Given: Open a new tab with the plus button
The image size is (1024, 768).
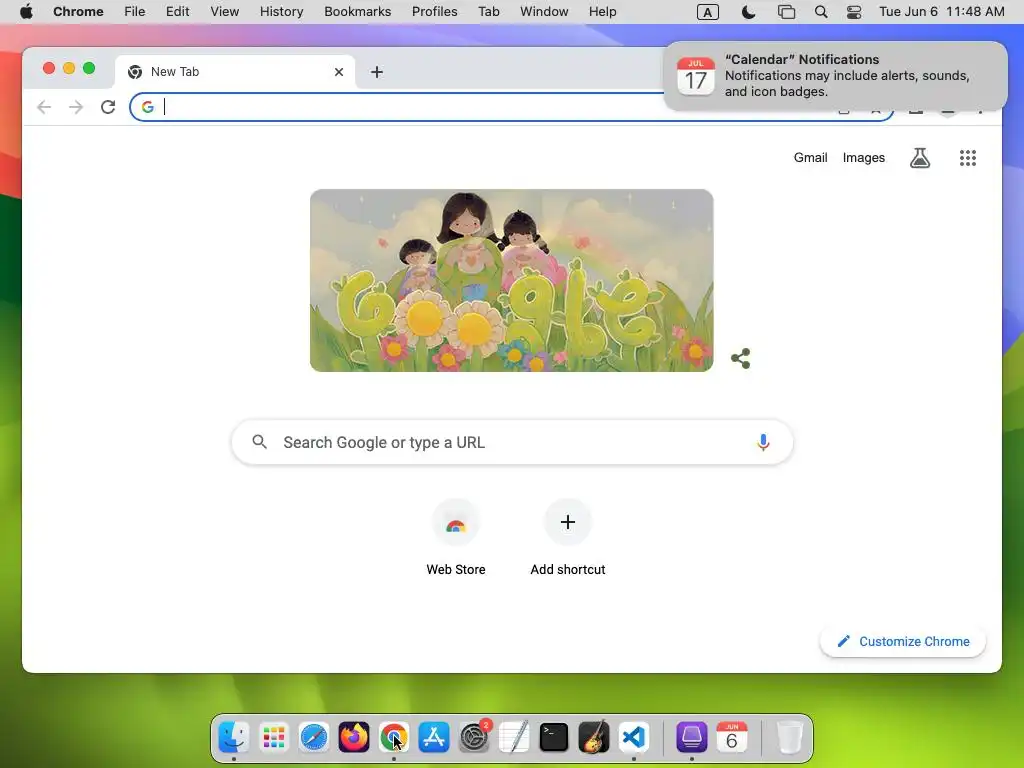Looking at the screenshot, I should point(377,72).
